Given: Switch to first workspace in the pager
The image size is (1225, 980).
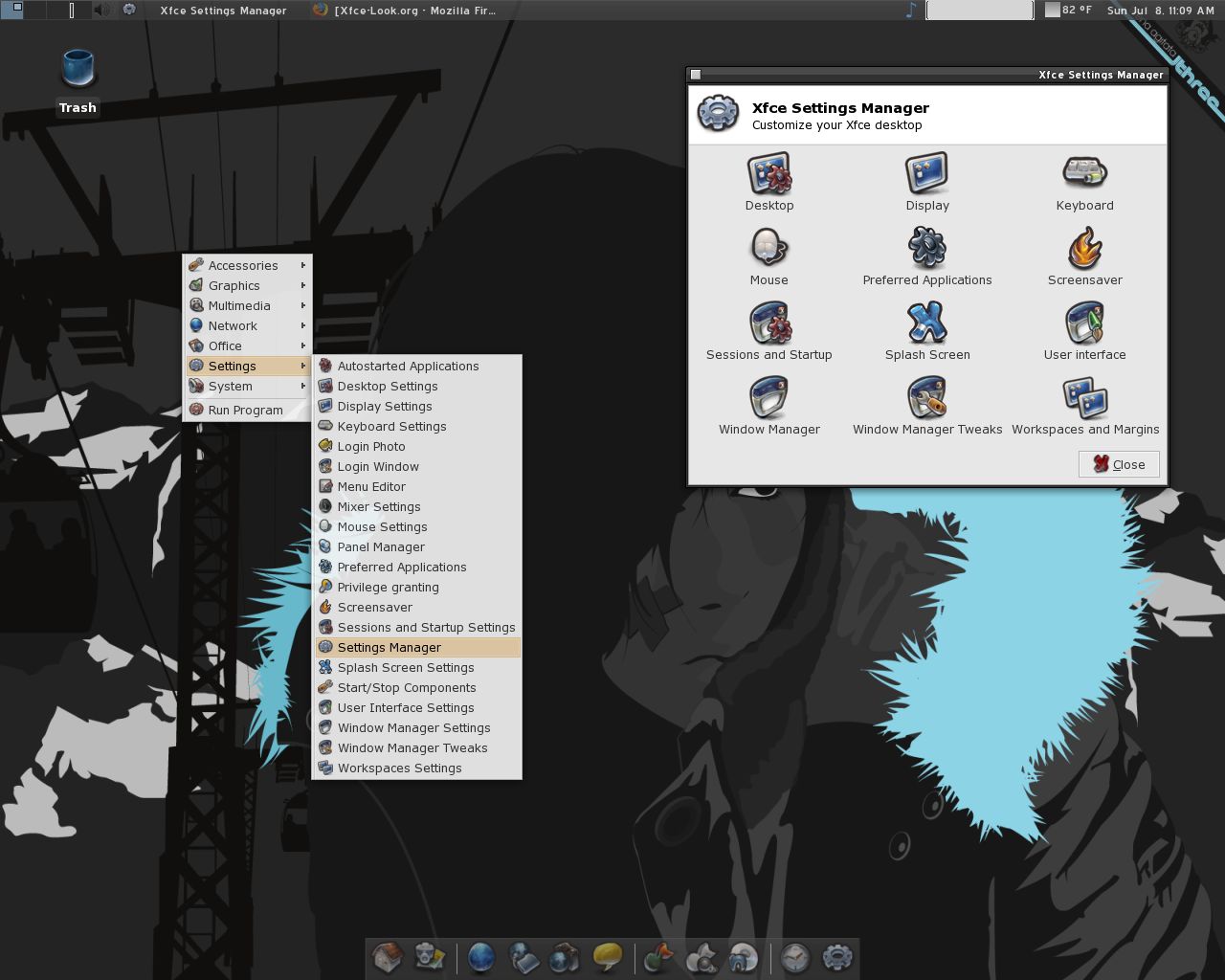Looking at the screenshot, I should (x=11, y=11).
